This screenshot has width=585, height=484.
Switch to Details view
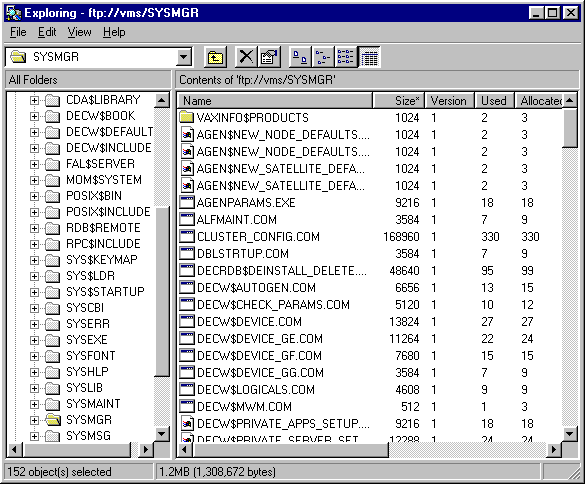coord(369,57)
